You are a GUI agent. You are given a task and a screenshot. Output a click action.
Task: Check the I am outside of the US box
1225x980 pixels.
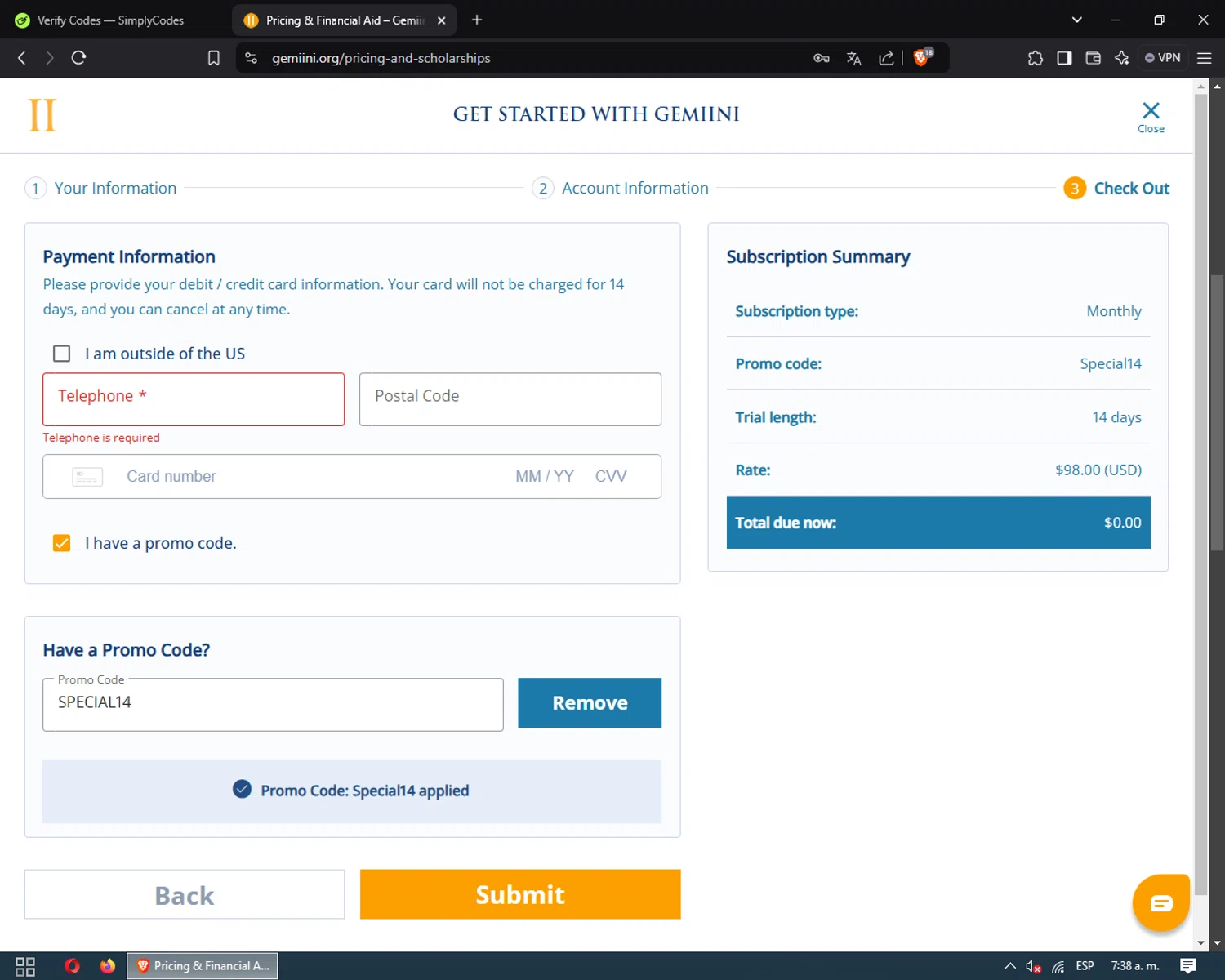click(61, 354)
